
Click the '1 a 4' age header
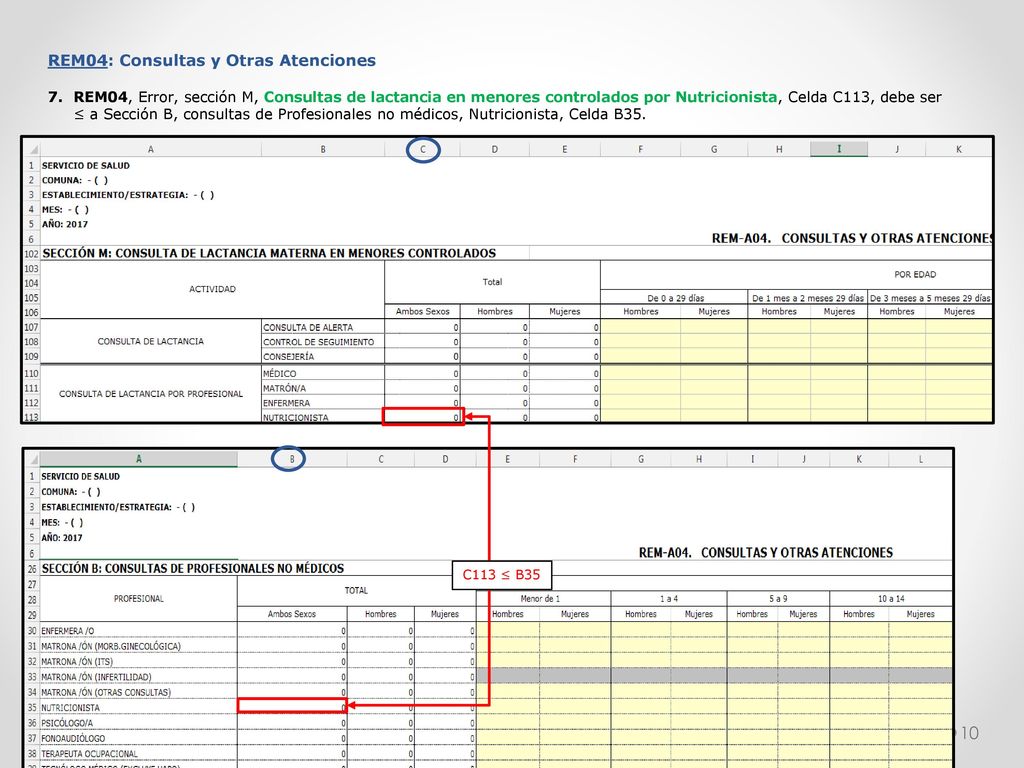[x=669, y=598]
